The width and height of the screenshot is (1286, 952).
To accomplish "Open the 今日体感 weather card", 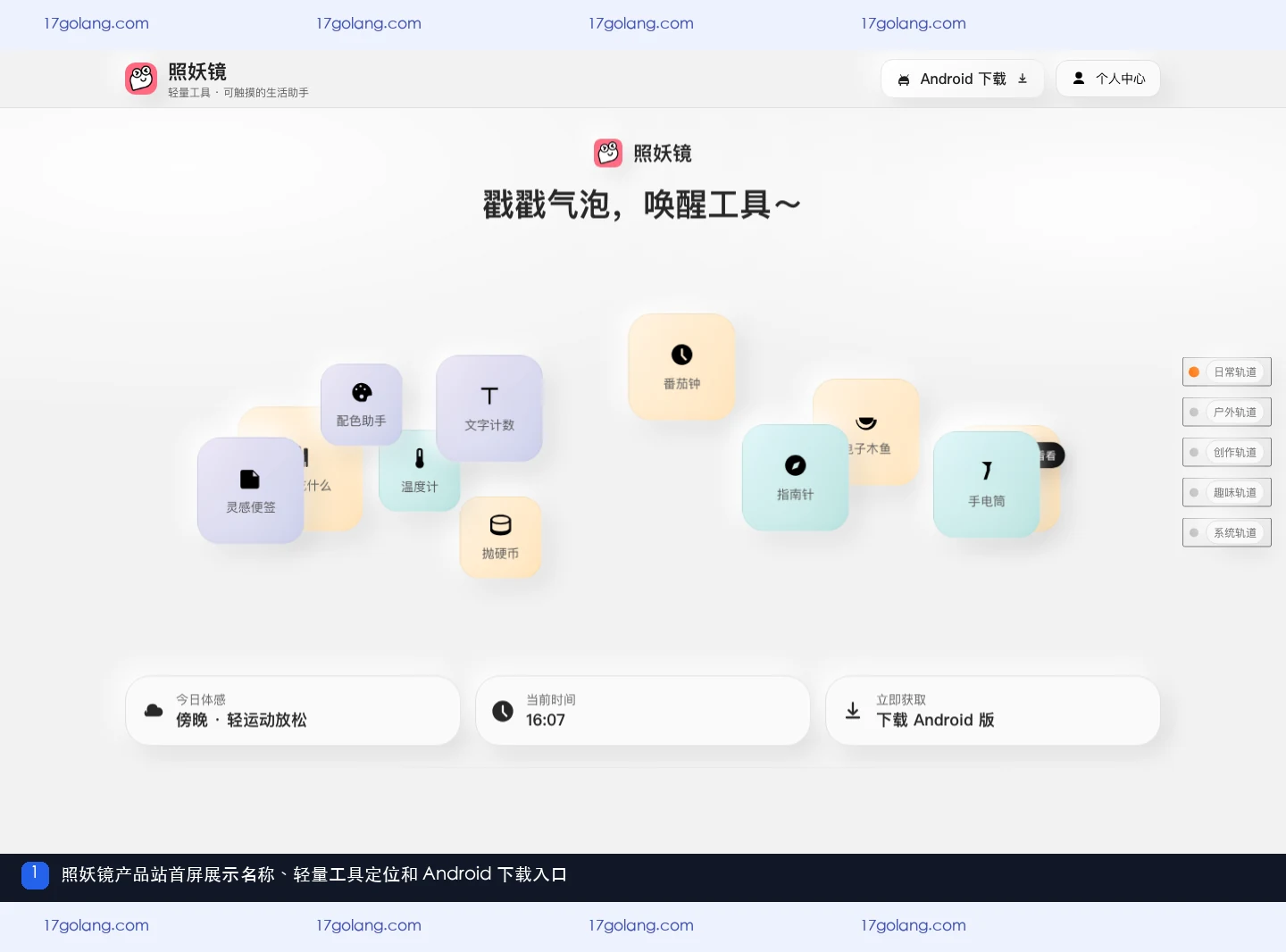I will pos(293,711).
